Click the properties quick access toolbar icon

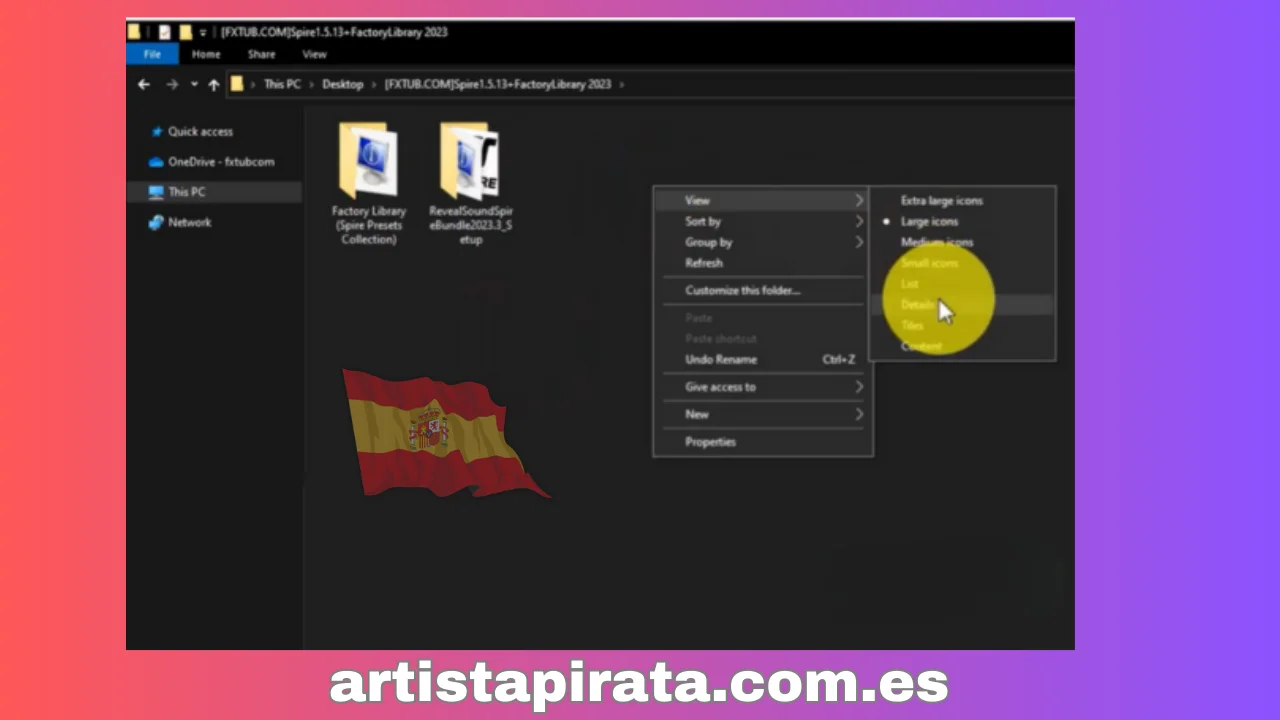(165, 32)
